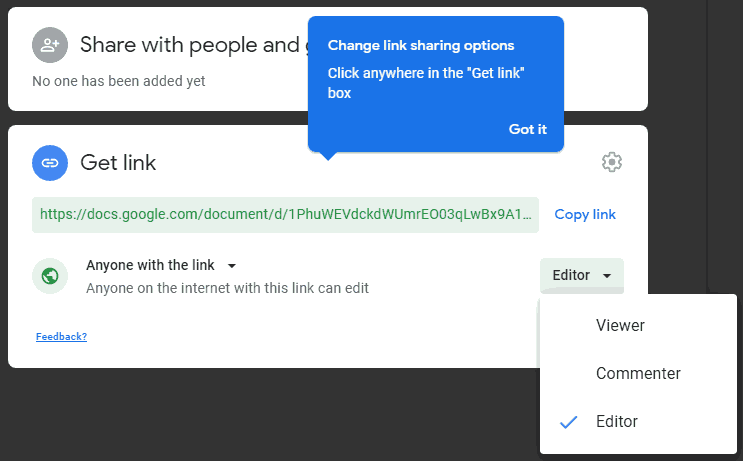Dismiss the tooltip with Got it
Screen dimensions: 743x461
527,129
